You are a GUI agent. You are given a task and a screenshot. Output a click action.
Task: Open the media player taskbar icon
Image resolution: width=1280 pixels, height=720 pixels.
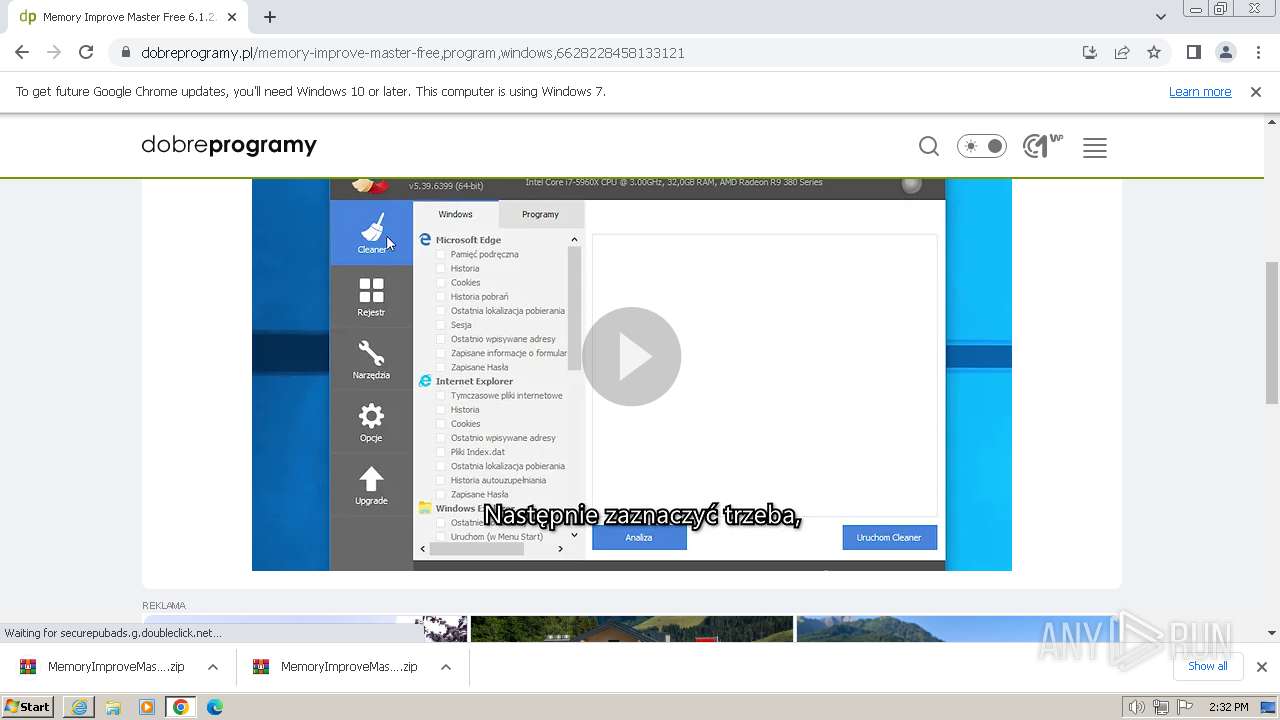(147, 707)
